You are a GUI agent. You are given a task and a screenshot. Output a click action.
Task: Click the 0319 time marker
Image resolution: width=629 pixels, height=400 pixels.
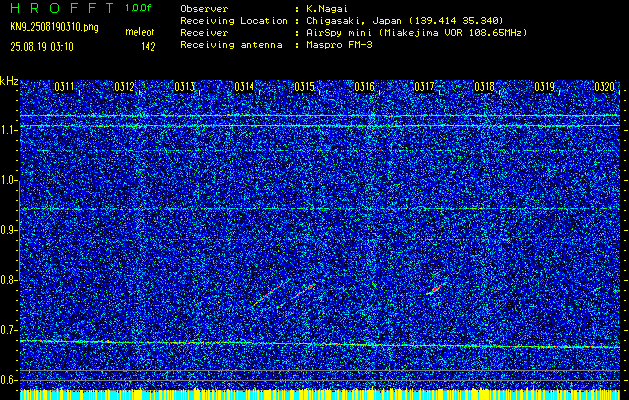[x=544, y=87]
